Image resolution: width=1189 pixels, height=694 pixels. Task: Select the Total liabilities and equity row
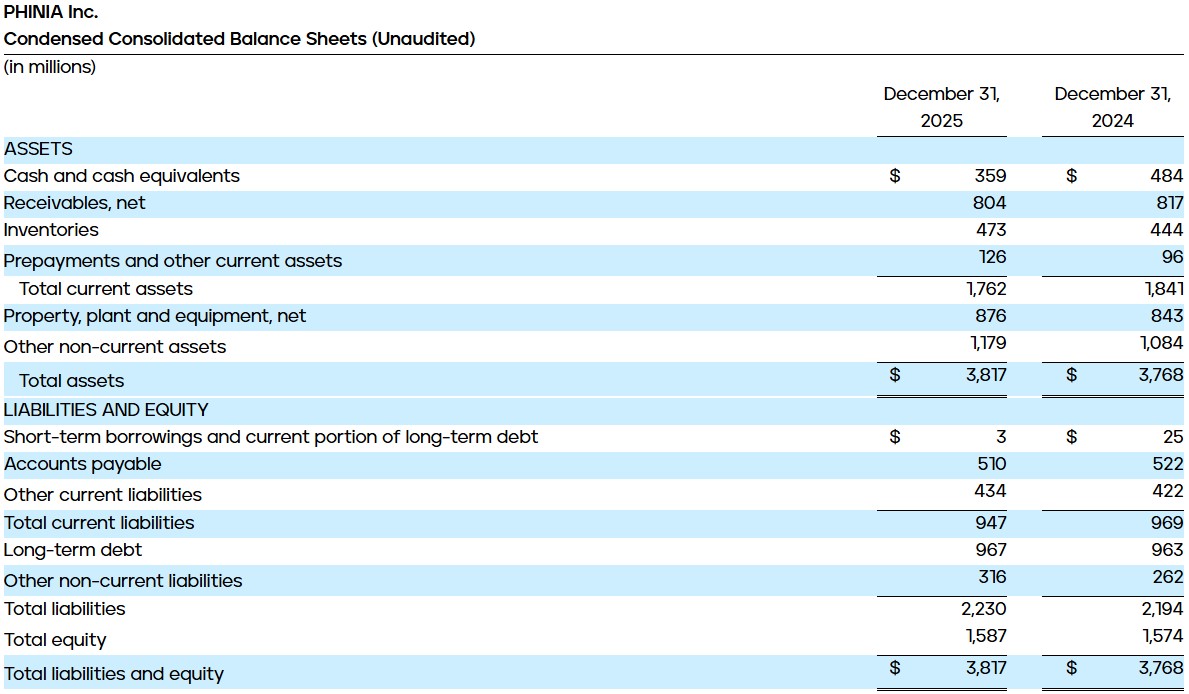click(114, 674)
